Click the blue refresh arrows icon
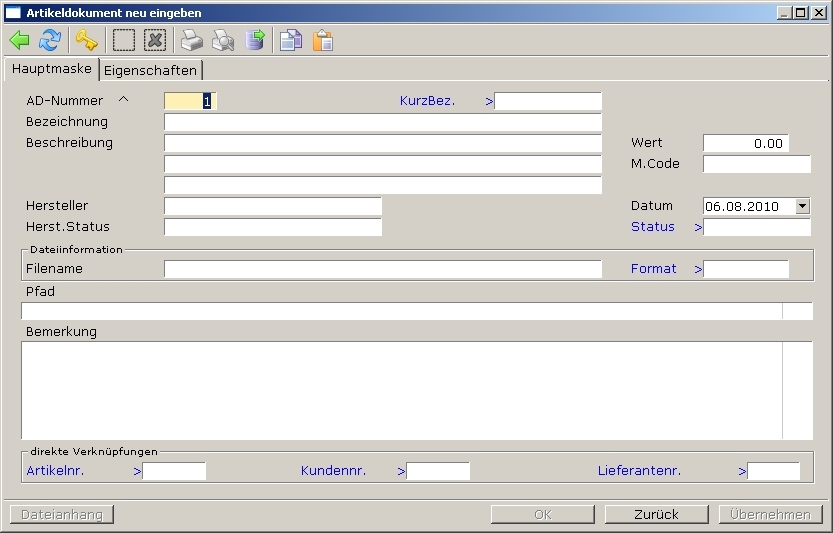833x533 pixels. 50,40
